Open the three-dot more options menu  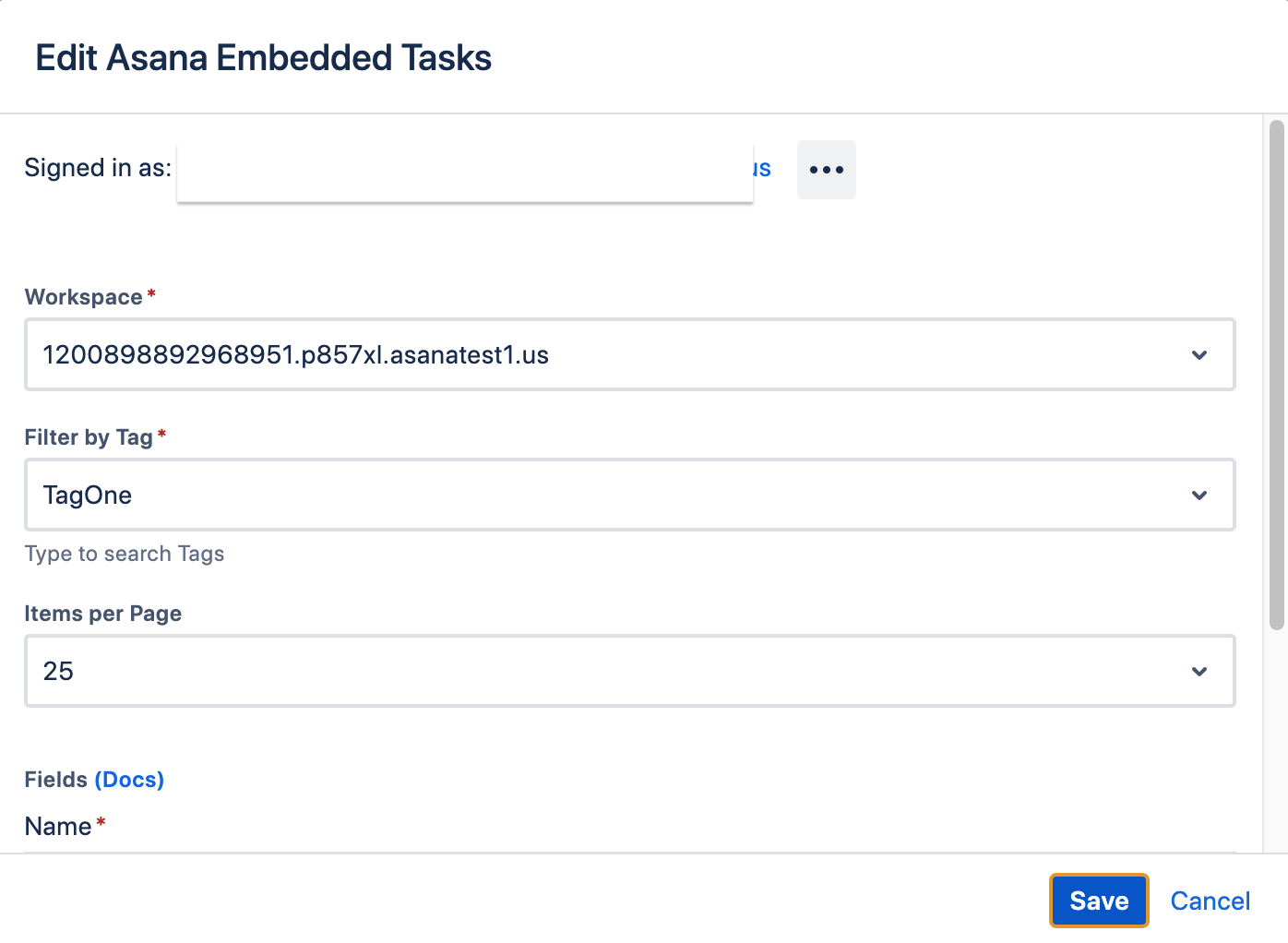826,170
